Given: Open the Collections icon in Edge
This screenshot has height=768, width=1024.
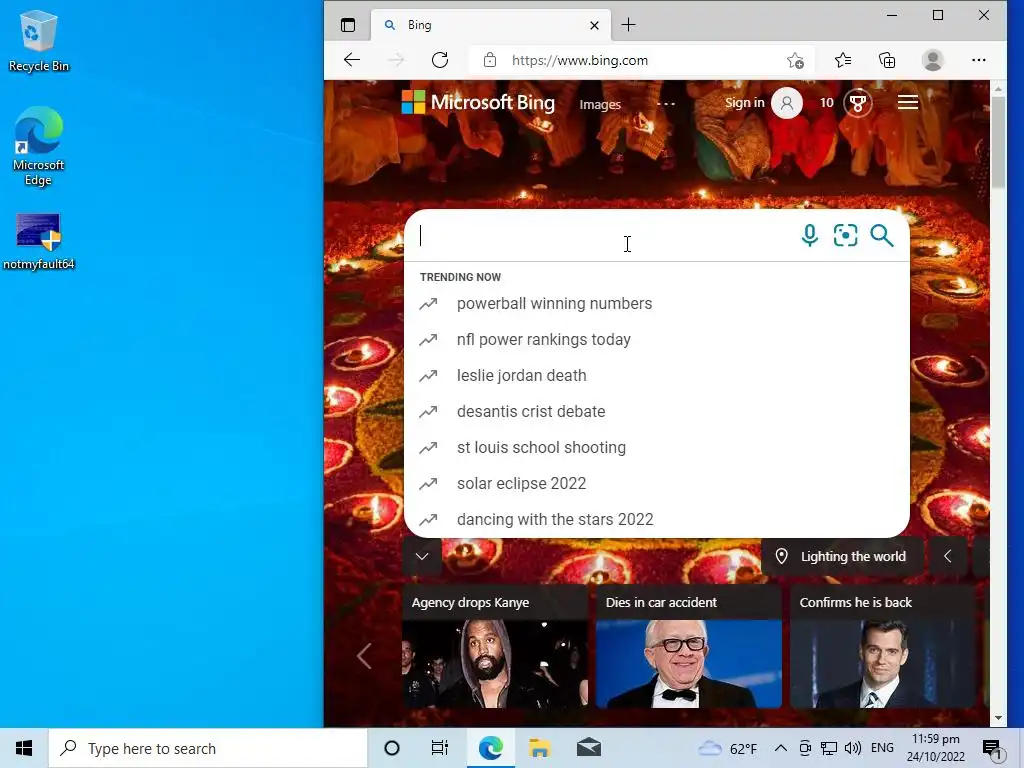Looking at the screenshot, I should coord(887,60).
